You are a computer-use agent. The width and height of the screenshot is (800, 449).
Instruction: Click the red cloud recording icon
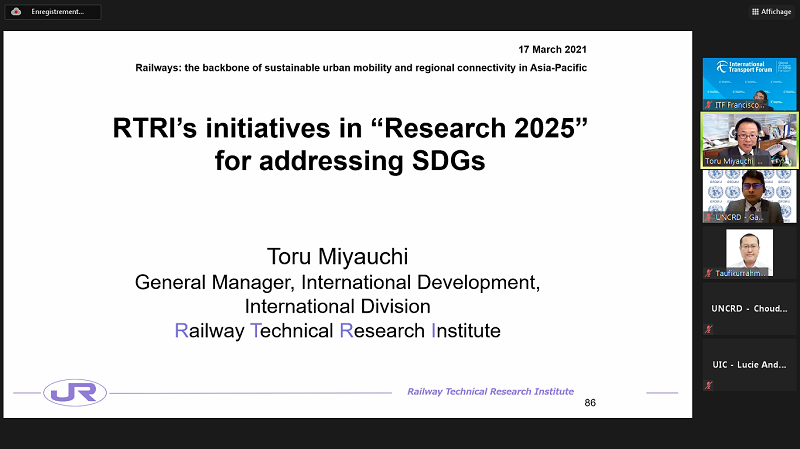(16, 12)
